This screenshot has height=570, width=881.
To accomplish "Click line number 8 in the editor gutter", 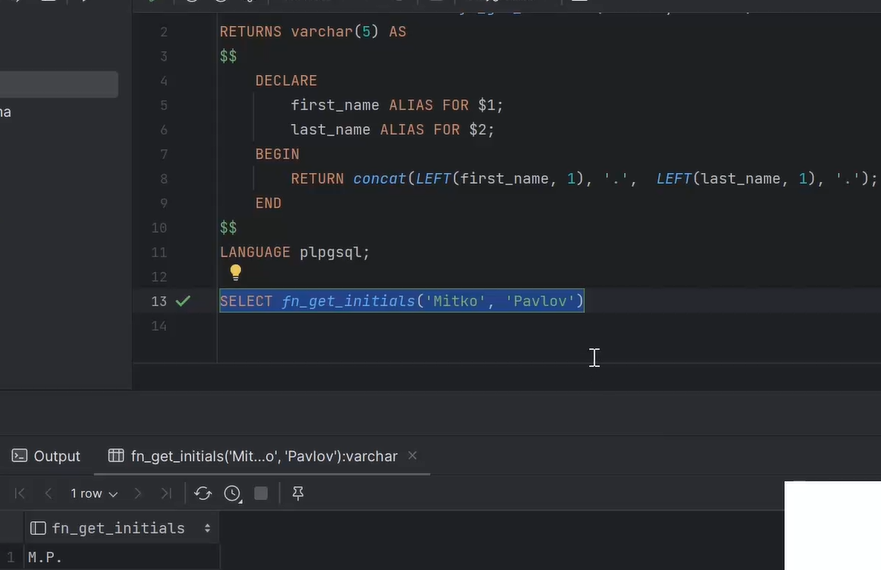I will coord(163,179).
